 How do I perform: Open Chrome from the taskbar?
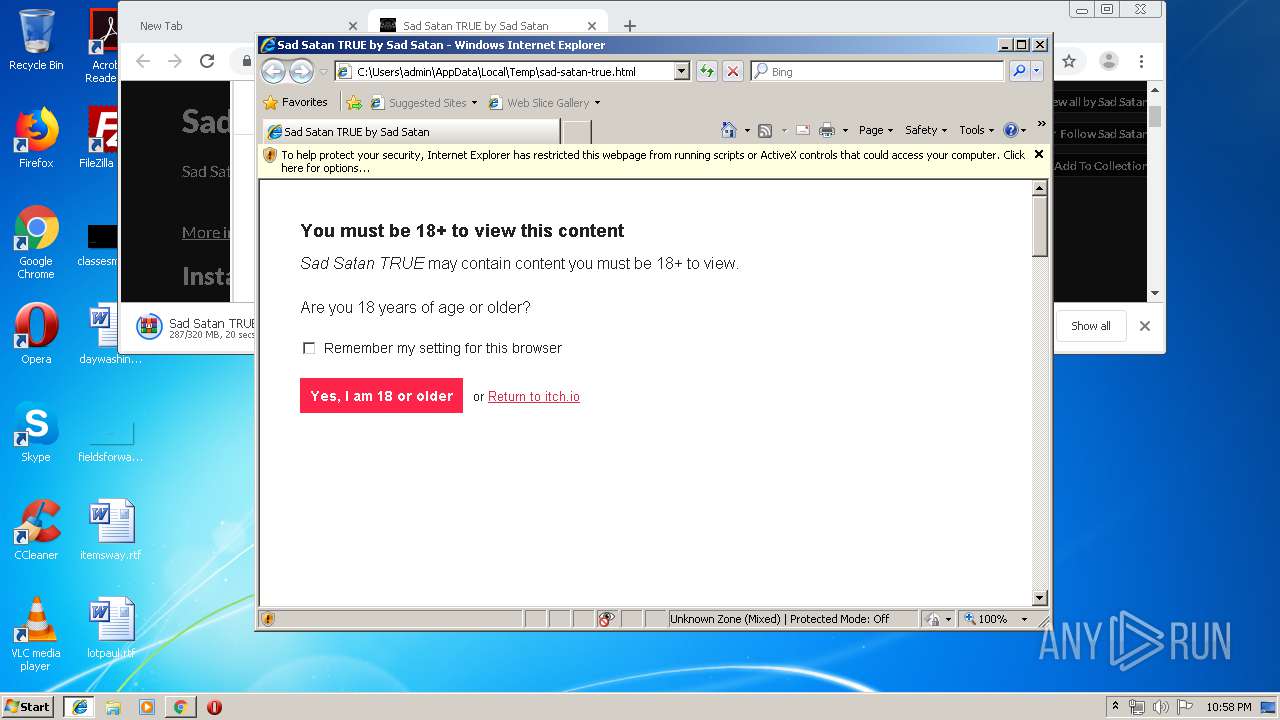(180, 707)
